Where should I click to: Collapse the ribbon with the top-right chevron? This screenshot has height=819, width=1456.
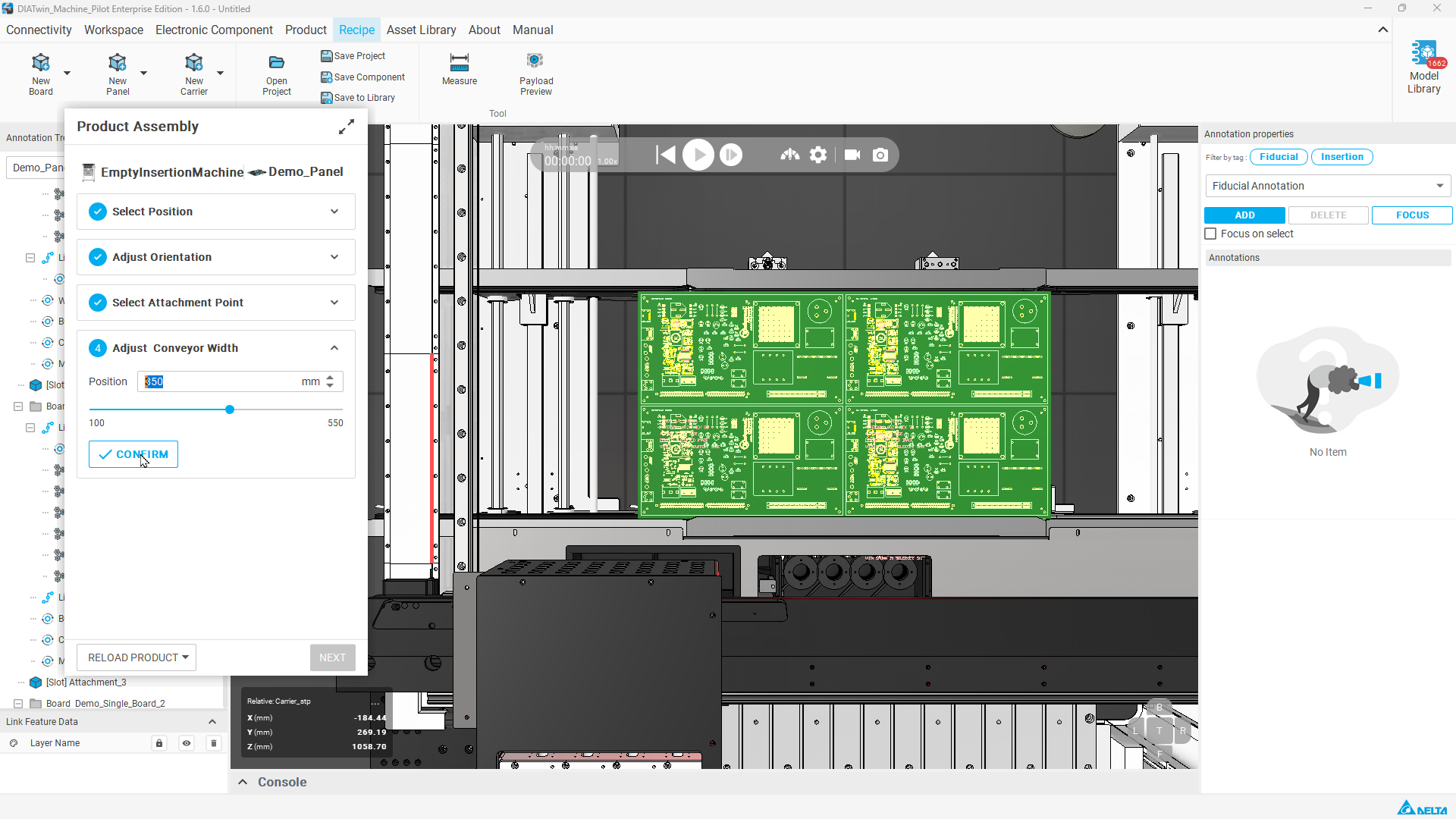pos(1383,30)
